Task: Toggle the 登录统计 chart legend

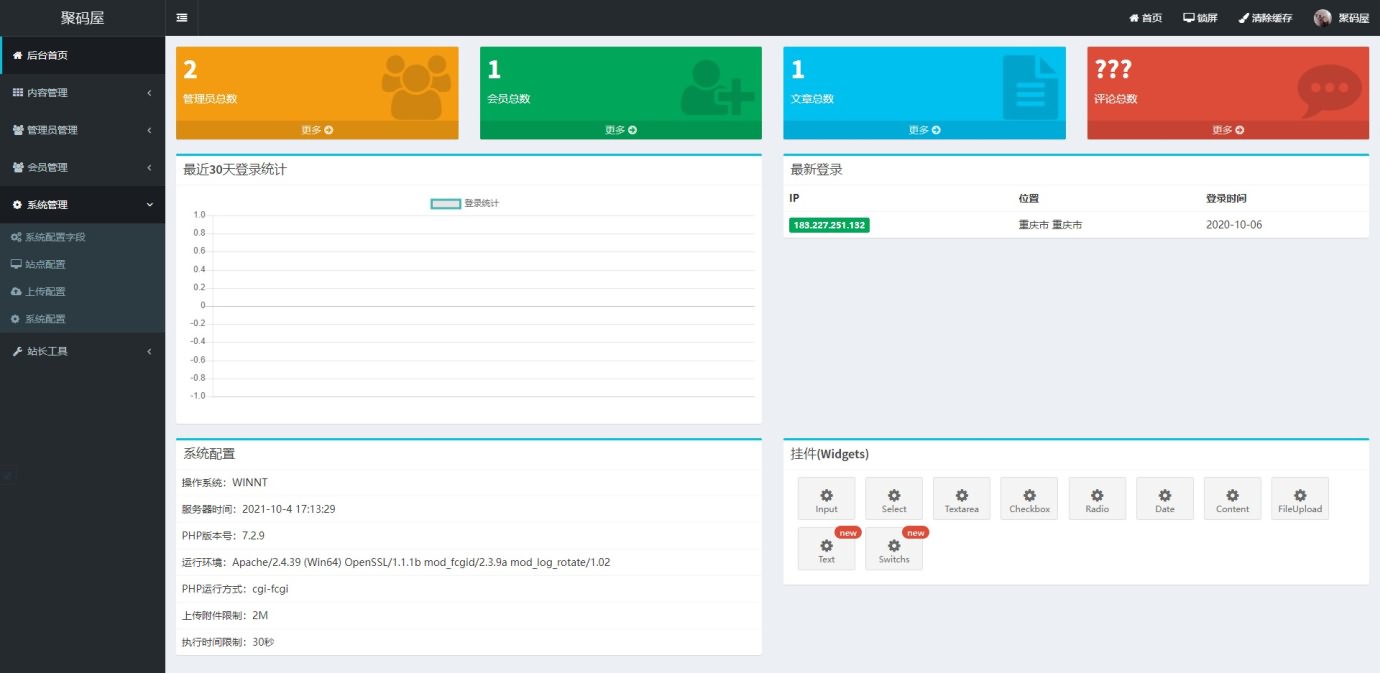Action: [x=465, y=203]
